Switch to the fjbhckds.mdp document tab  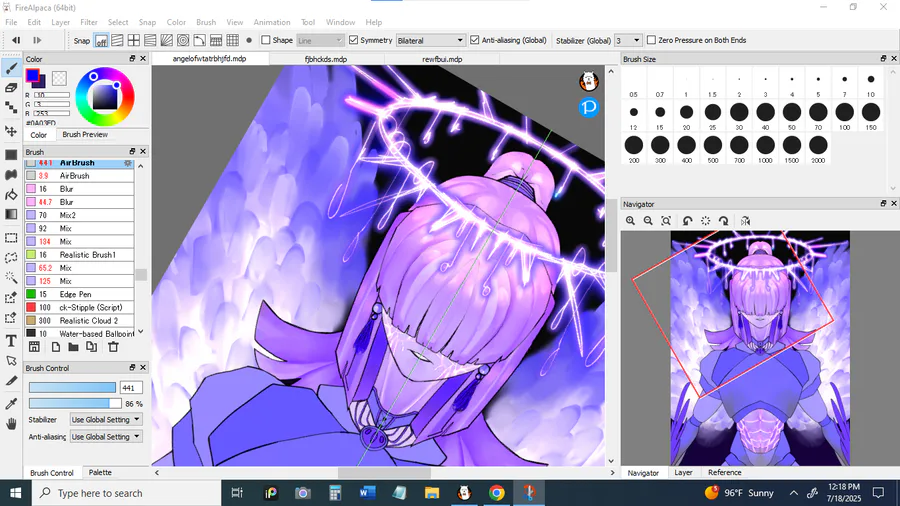(x=325, y=59)
